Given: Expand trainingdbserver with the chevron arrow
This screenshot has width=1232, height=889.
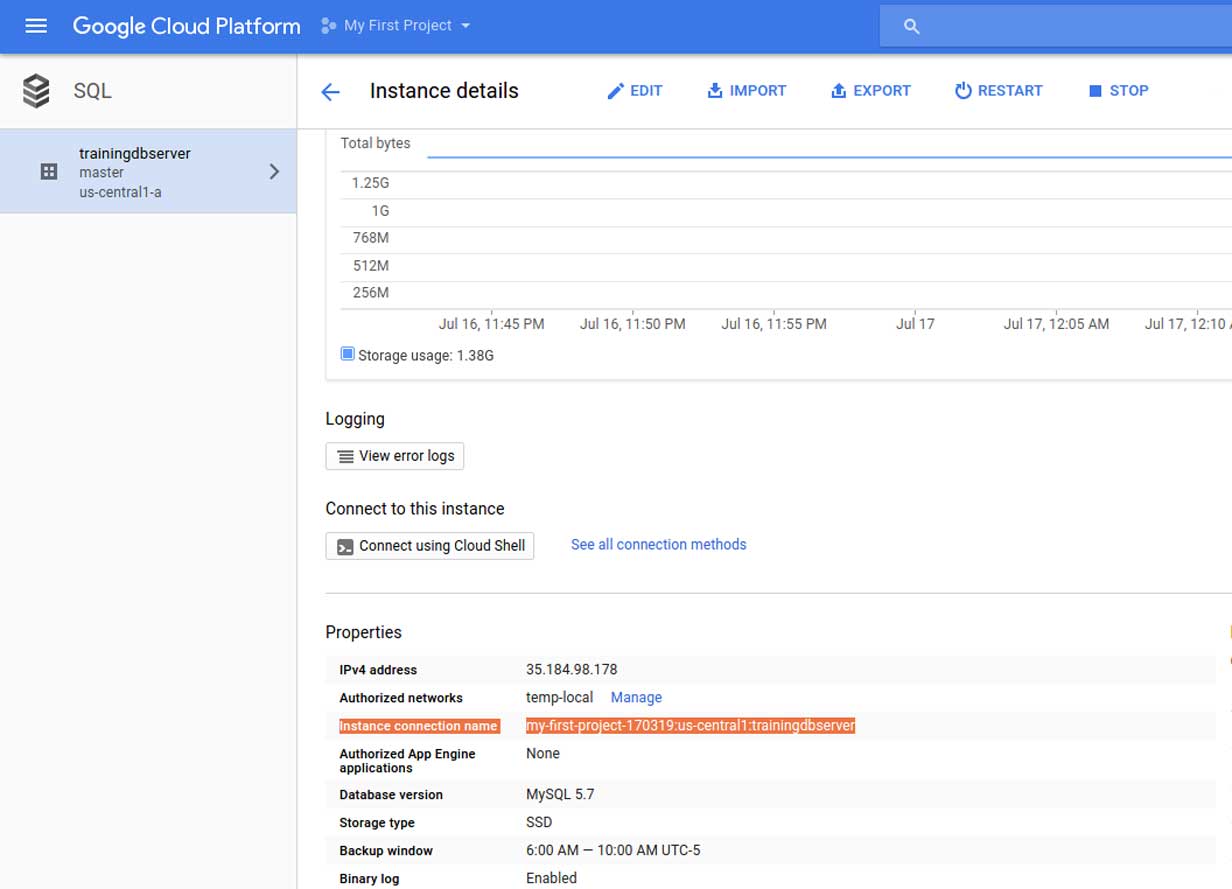Looking at the screenshot, I should pos(275,172).
